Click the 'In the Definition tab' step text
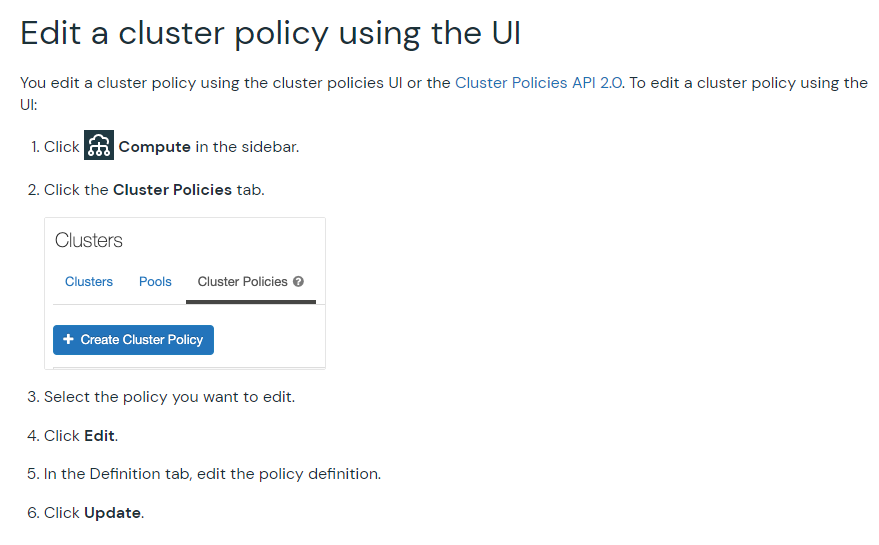879x545 pixels. click(x=212, y=474)
